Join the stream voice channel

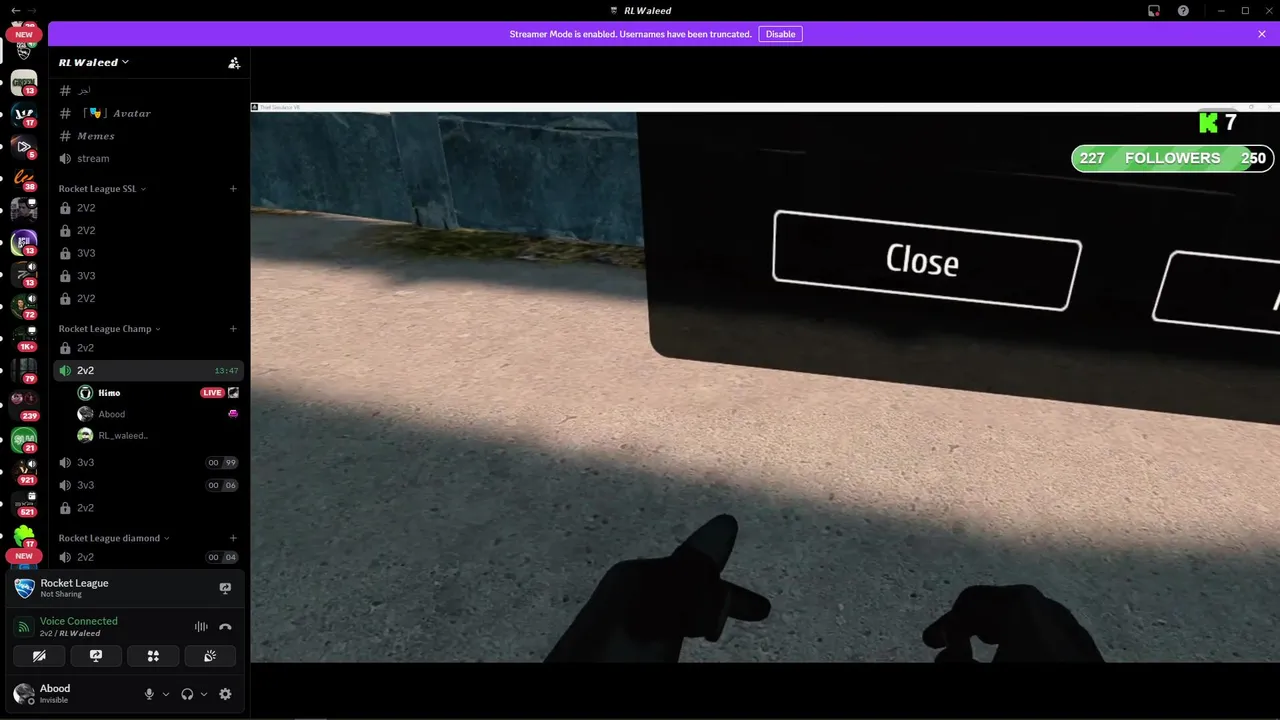pyautogui.click(x=148, y=158)
